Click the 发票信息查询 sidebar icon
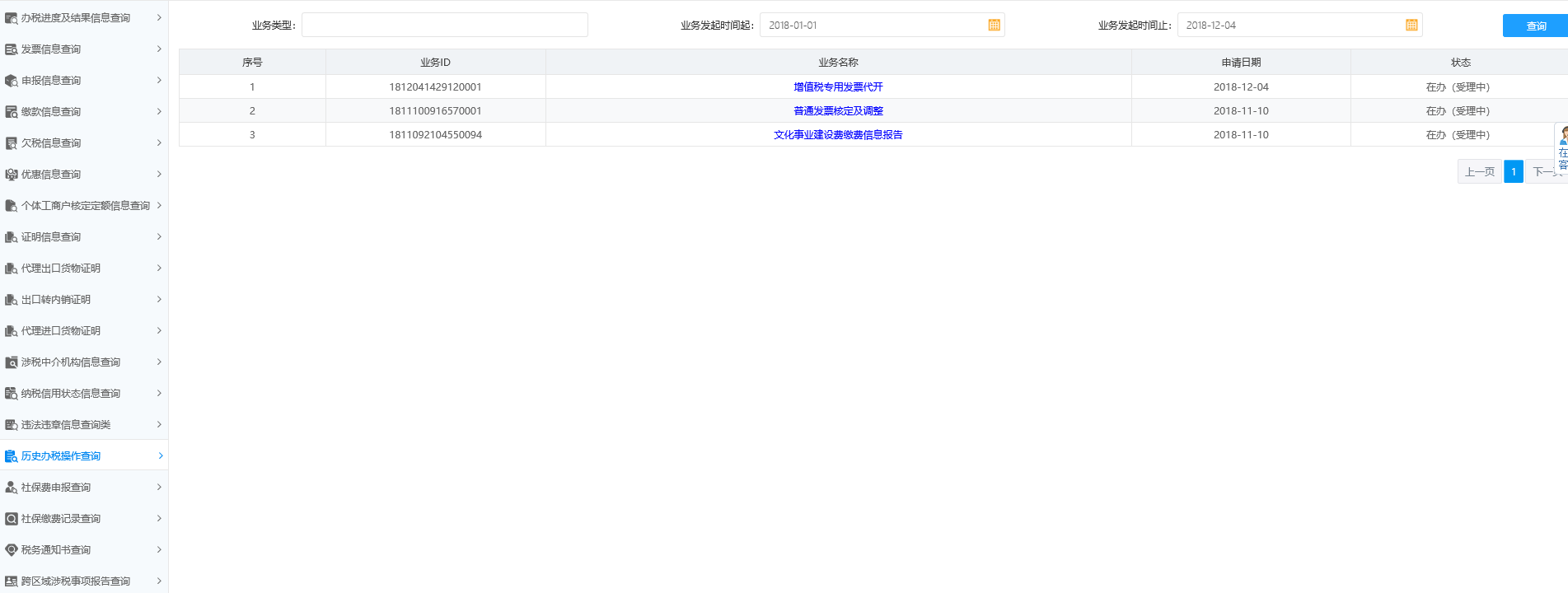The height and width of the screenshot is (593, 1568). pos(11,49)
